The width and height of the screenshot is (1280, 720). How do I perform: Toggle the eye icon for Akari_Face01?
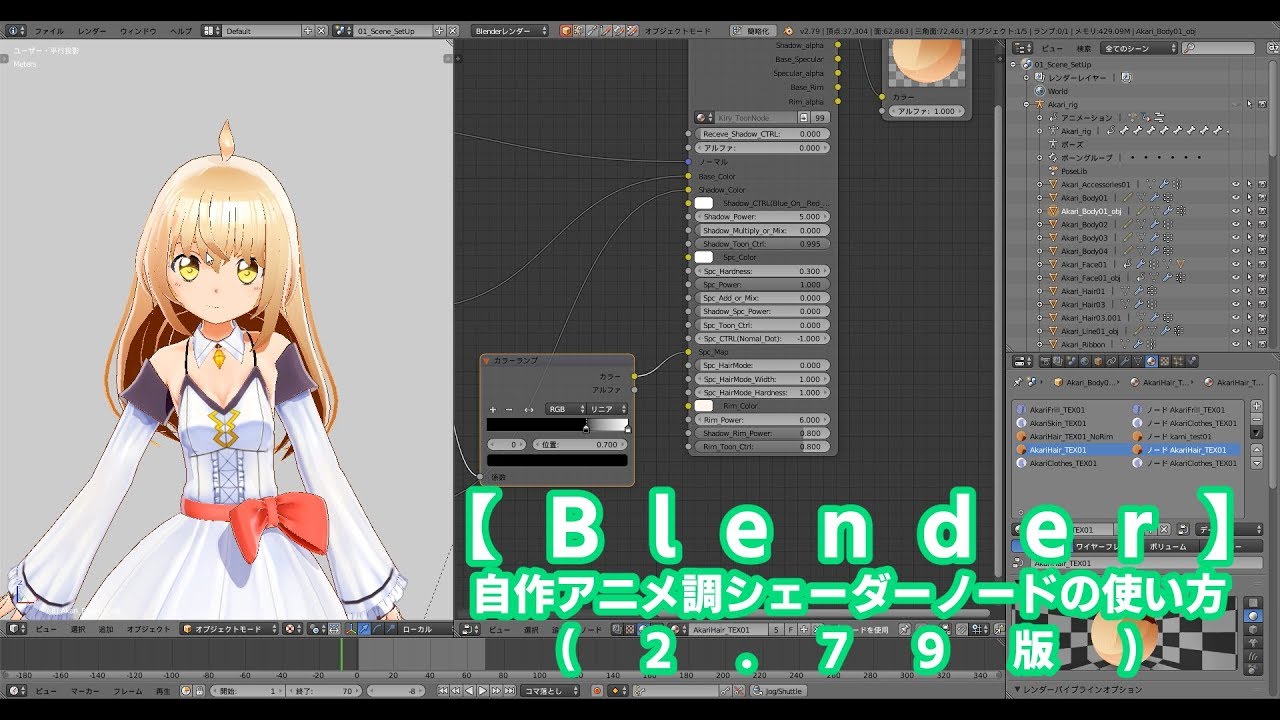[x=1236, y=264]
